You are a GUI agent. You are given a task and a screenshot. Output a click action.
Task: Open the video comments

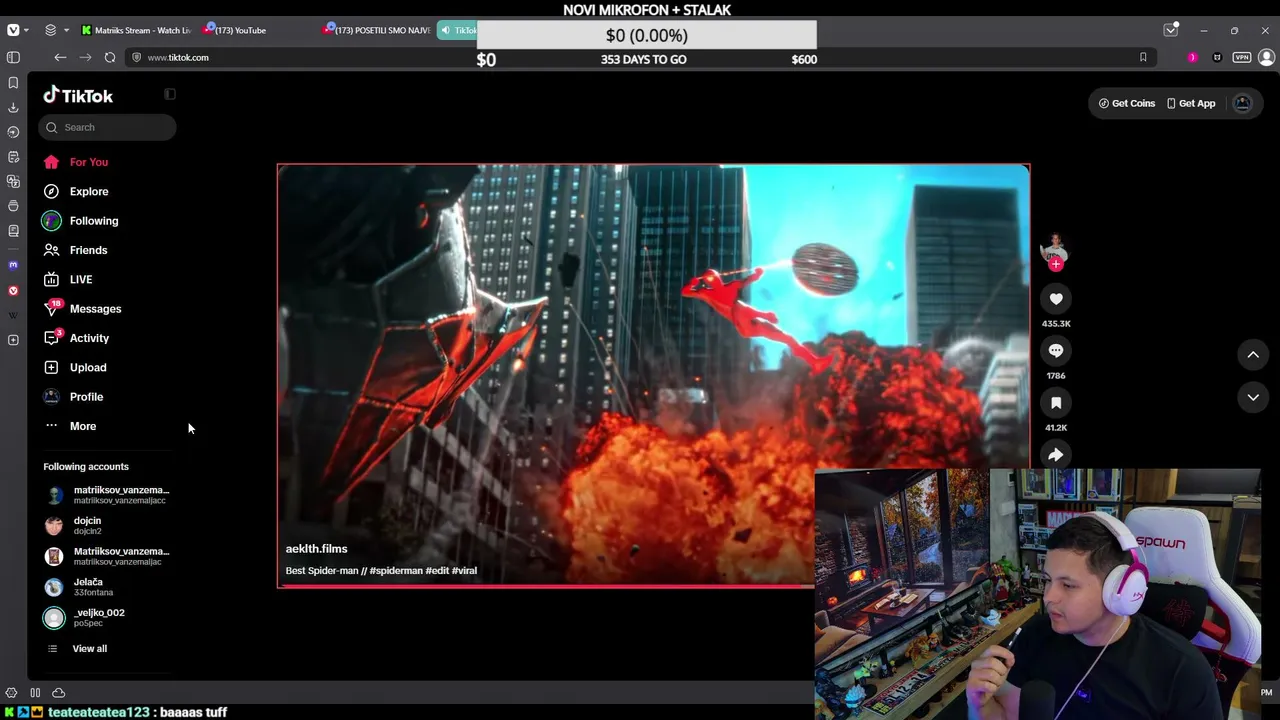pyautogui.click(x=1056, y=351)
